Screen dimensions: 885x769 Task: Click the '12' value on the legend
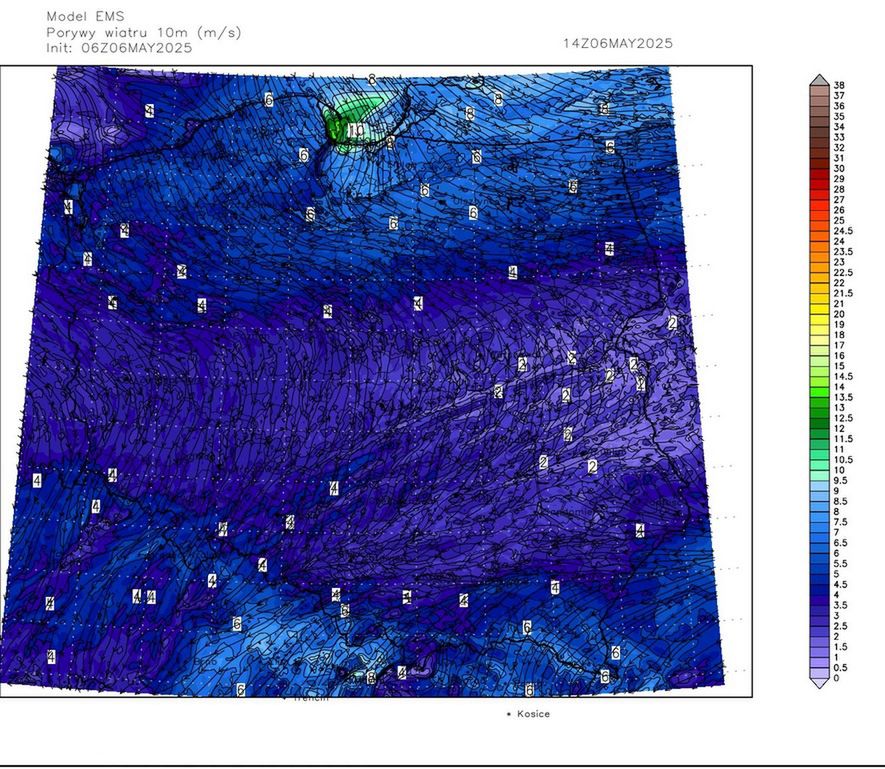[839, 429]
